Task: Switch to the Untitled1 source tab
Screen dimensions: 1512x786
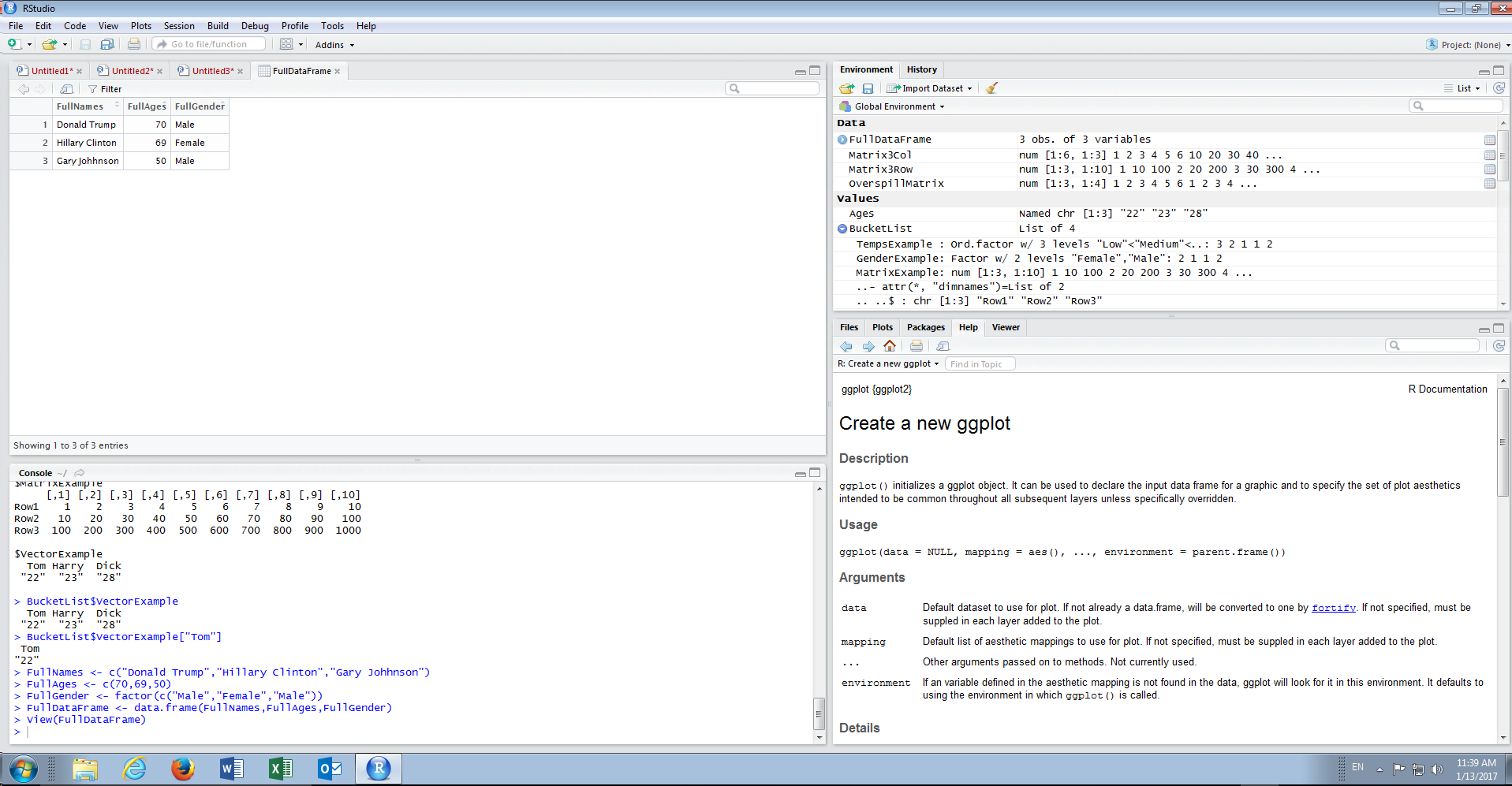Action: point(51,71)
